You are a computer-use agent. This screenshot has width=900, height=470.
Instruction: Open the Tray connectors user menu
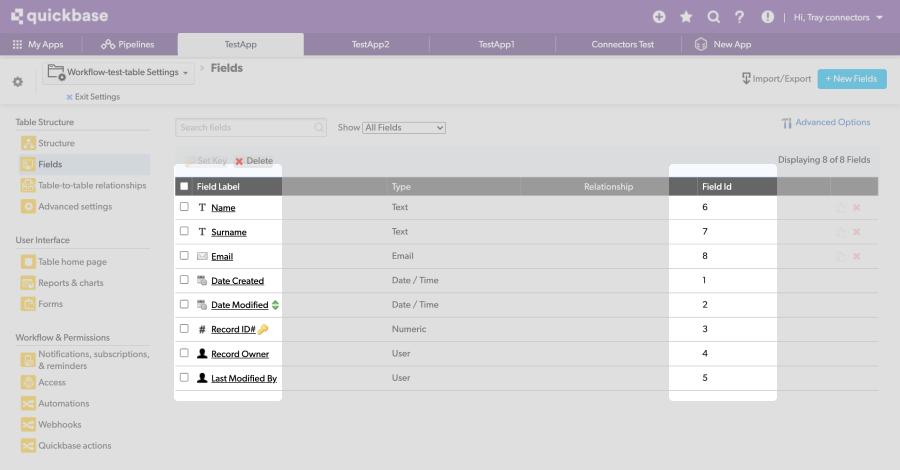click(838, 17)
